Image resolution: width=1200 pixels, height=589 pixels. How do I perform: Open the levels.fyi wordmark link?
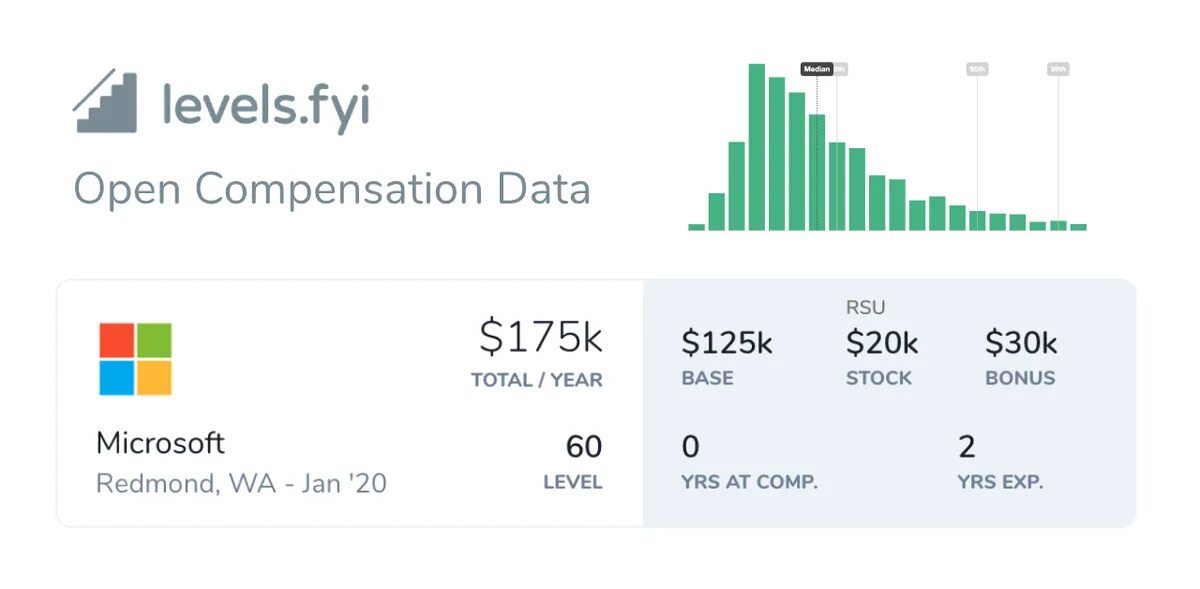265,106
